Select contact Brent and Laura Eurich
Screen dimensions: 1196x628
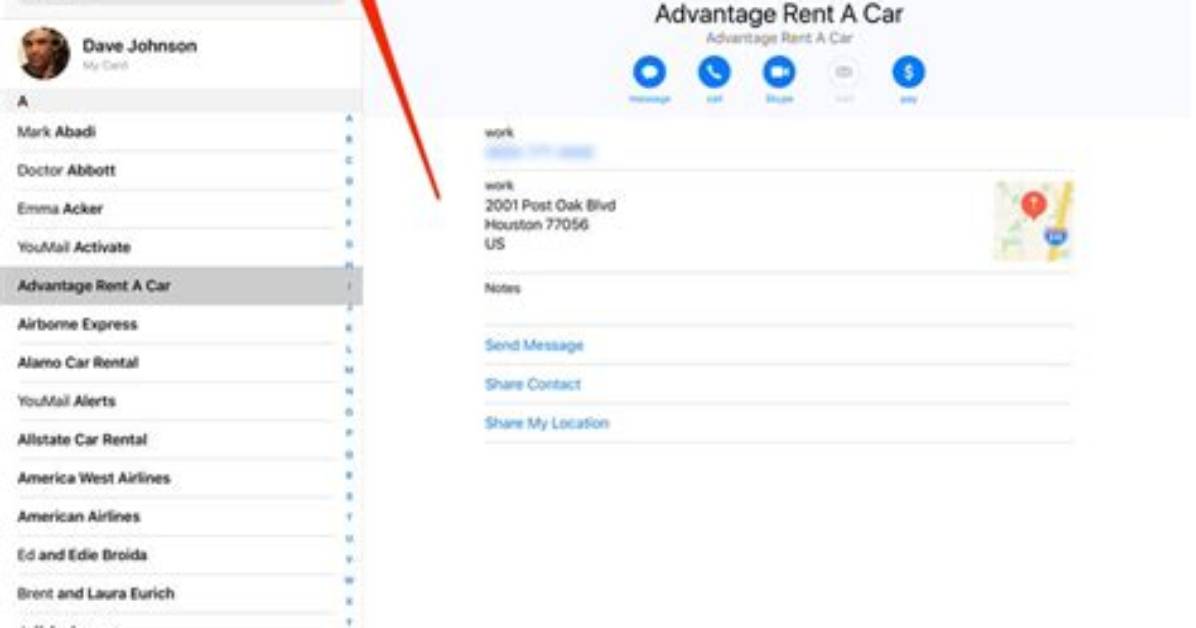[x=181, y=594]
